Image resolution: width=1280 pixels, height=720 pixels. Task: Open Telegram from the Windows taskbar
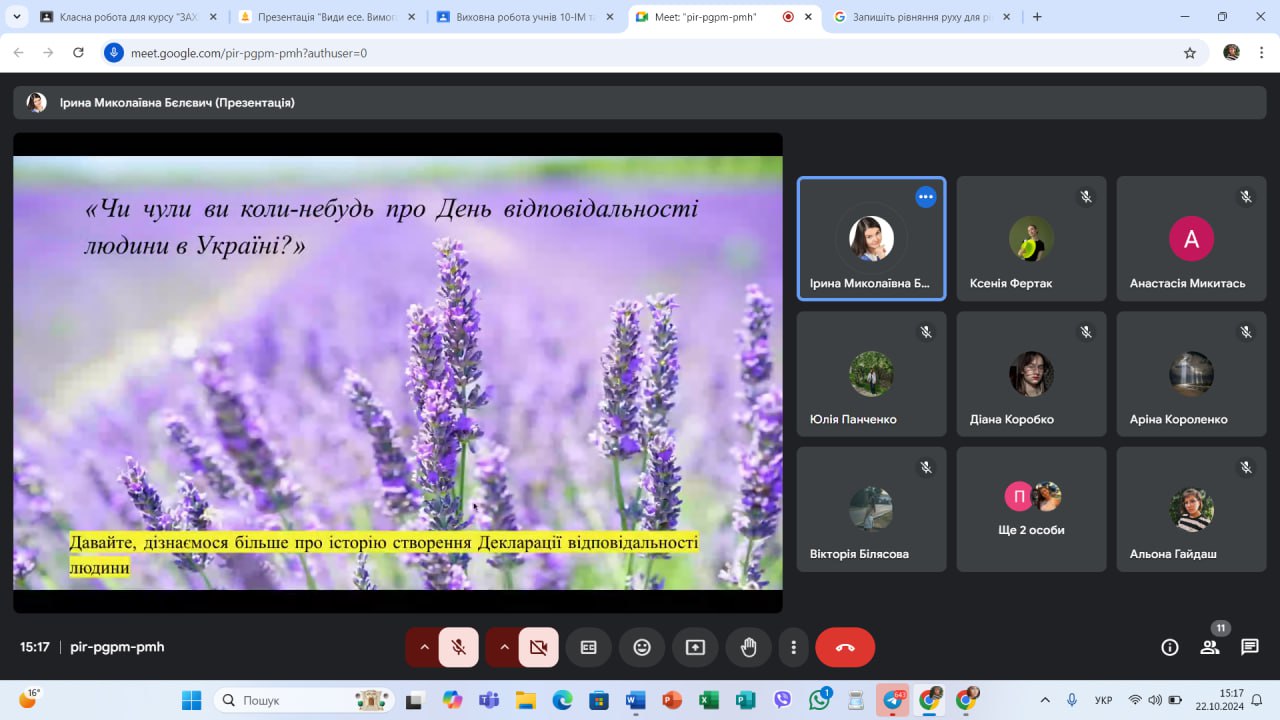click(892, 701)
